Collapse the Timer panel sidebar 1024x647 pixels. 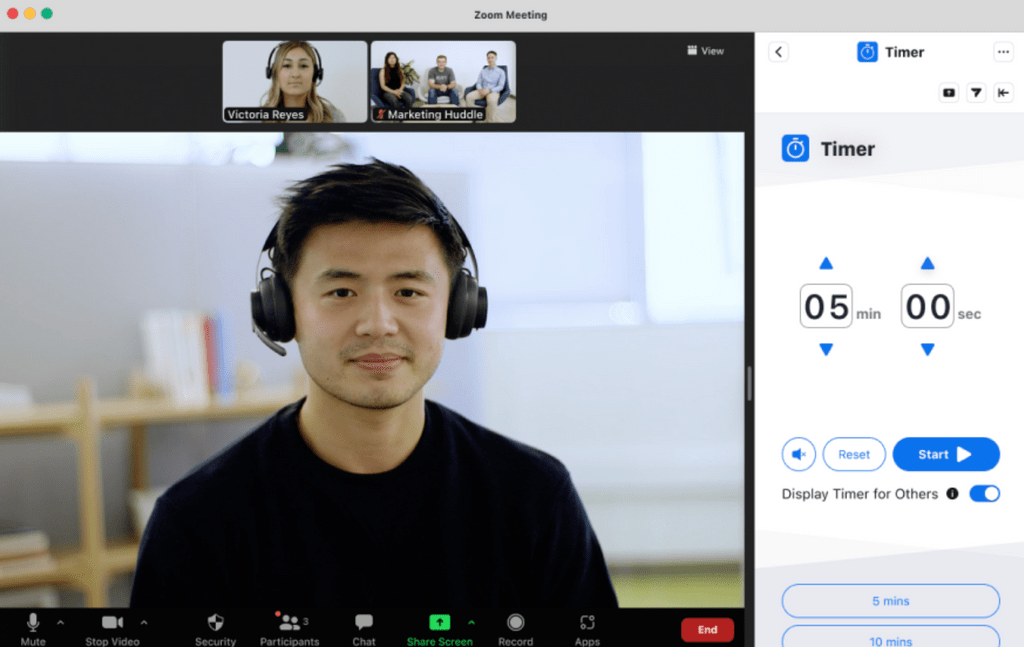[1004, 92]
